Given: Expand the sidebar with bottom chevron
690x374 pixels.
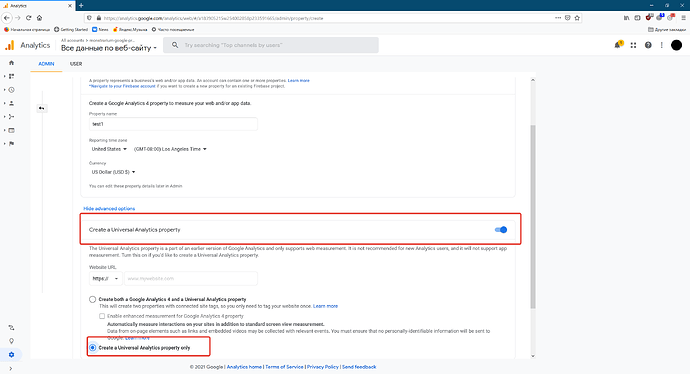Looking at the screenshot, I should coord(11,369).
